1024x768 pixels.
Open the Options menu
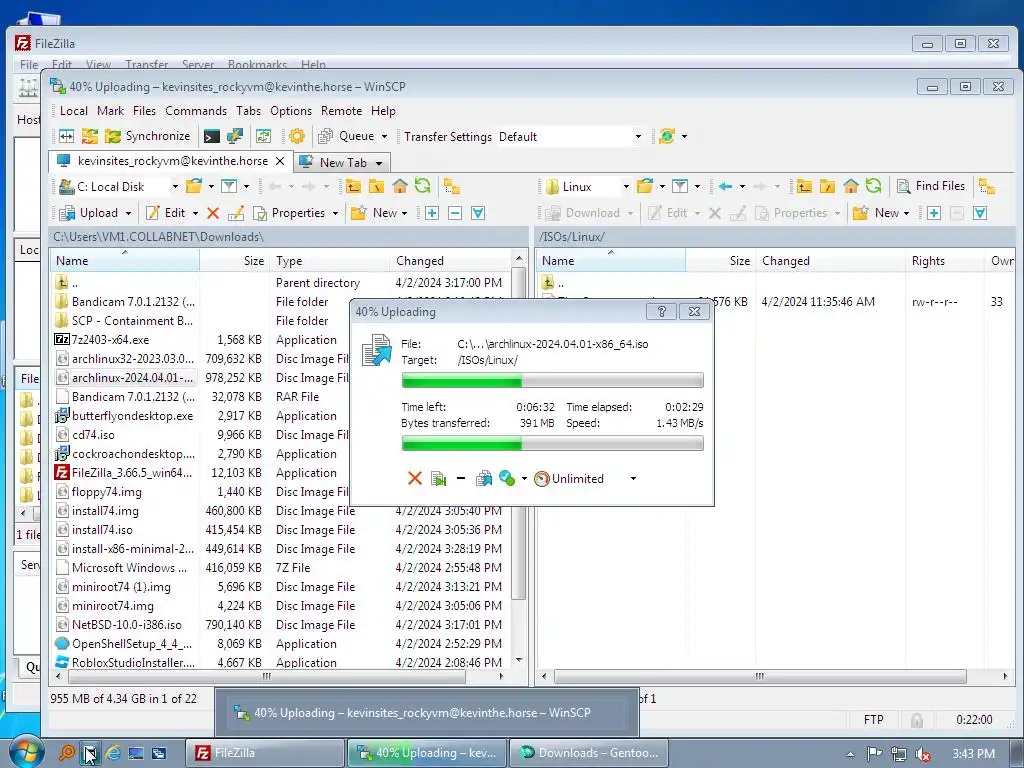[x=291, y=111]
